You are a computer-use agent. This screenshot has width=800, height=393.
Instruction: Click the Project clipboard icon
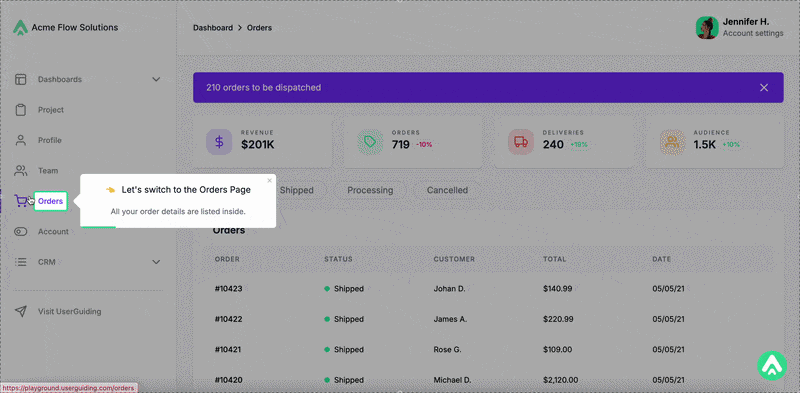click(x=20, y=110)
